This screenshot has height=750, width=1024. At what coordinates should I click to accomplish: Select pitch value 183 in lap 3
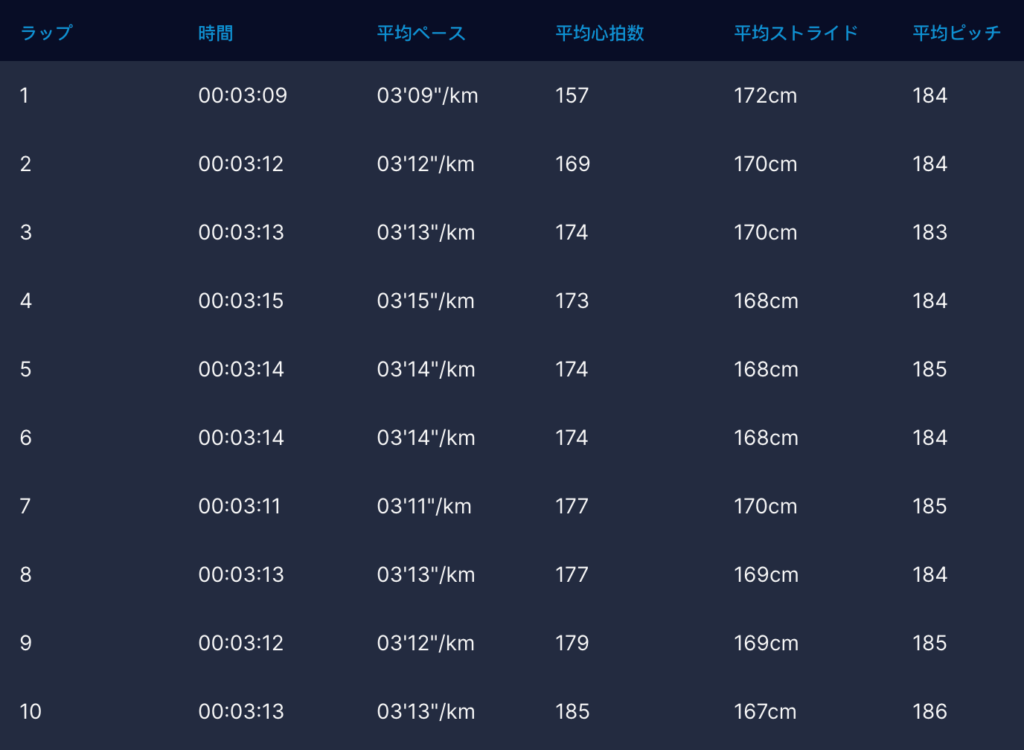[x=929, y=233]
